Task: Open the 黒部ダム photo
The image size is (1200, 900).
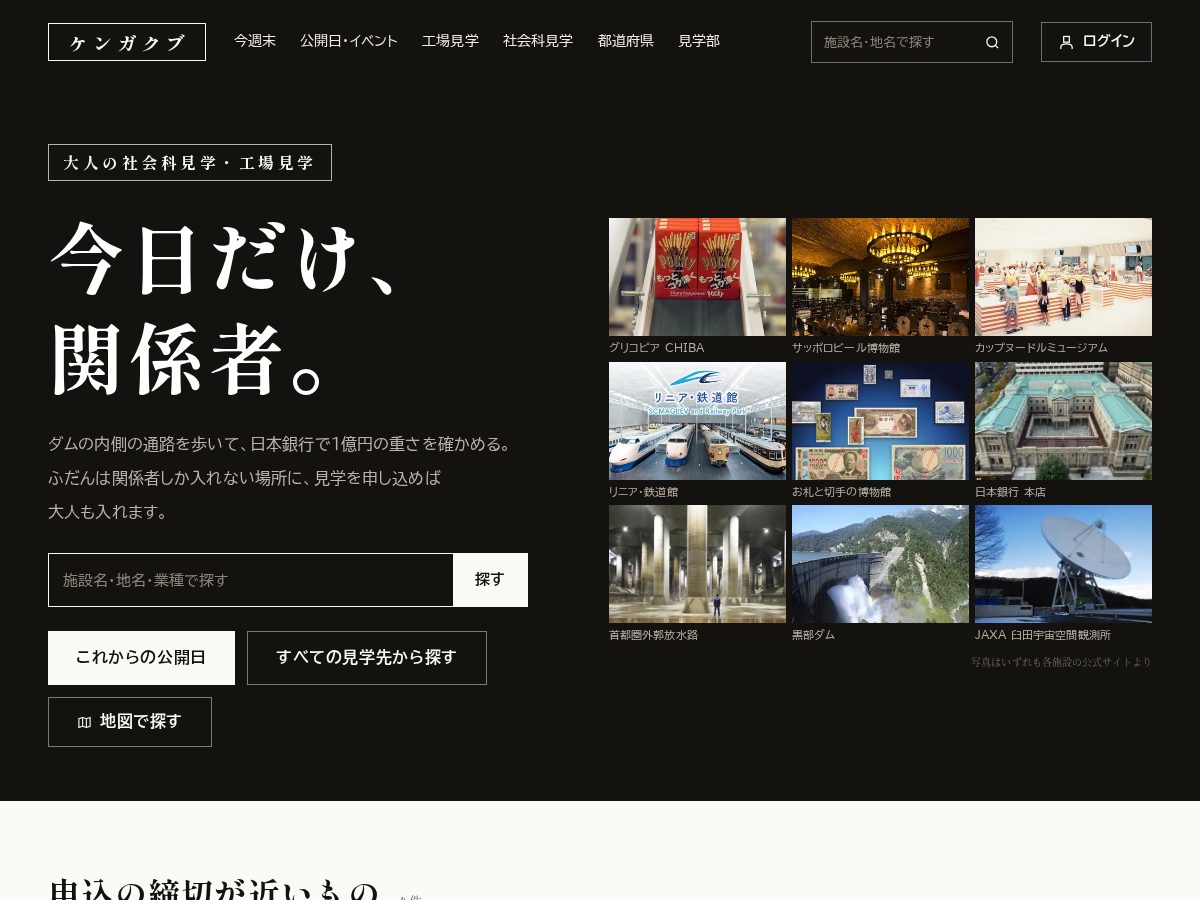Action: tap(880, 564)
